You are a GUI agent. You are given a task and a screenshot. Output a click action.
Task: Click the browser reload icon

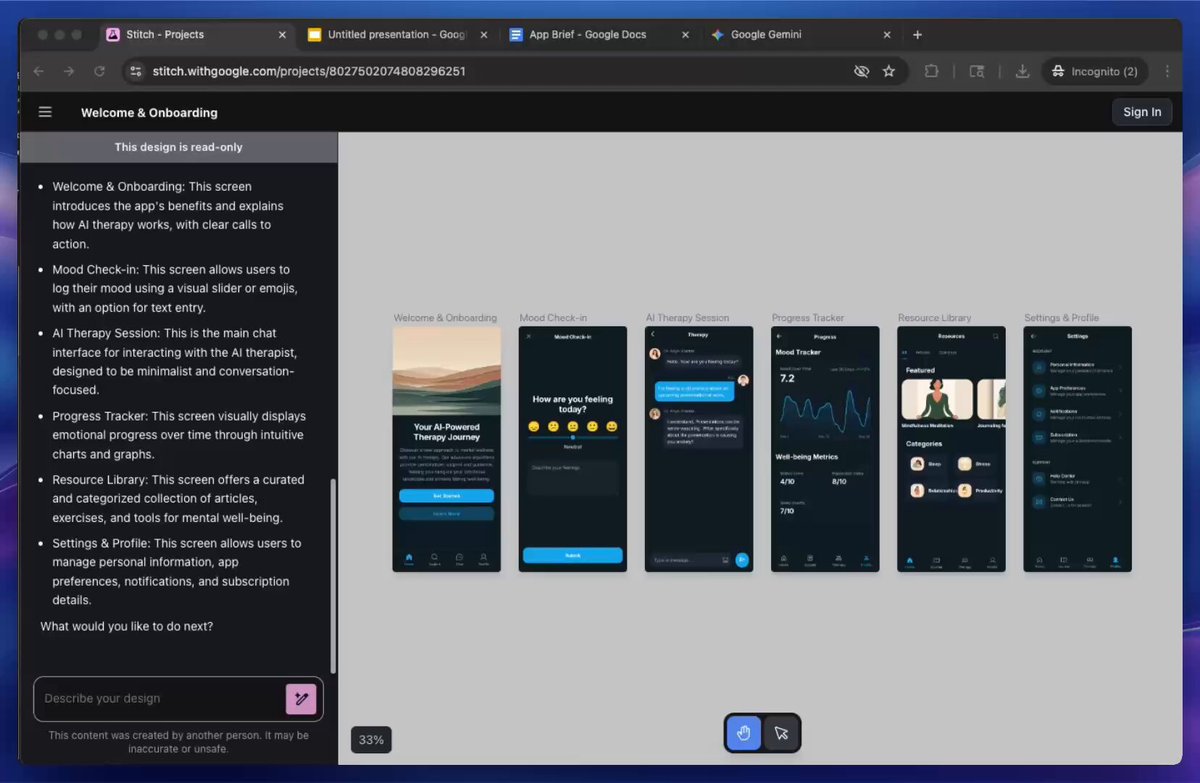tap(99, 71)
